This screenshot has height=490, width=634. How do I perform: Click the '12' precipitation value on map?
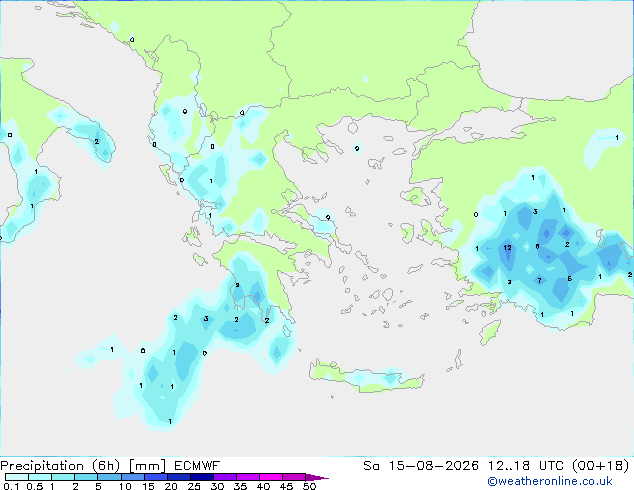click(x=507, y=247)
